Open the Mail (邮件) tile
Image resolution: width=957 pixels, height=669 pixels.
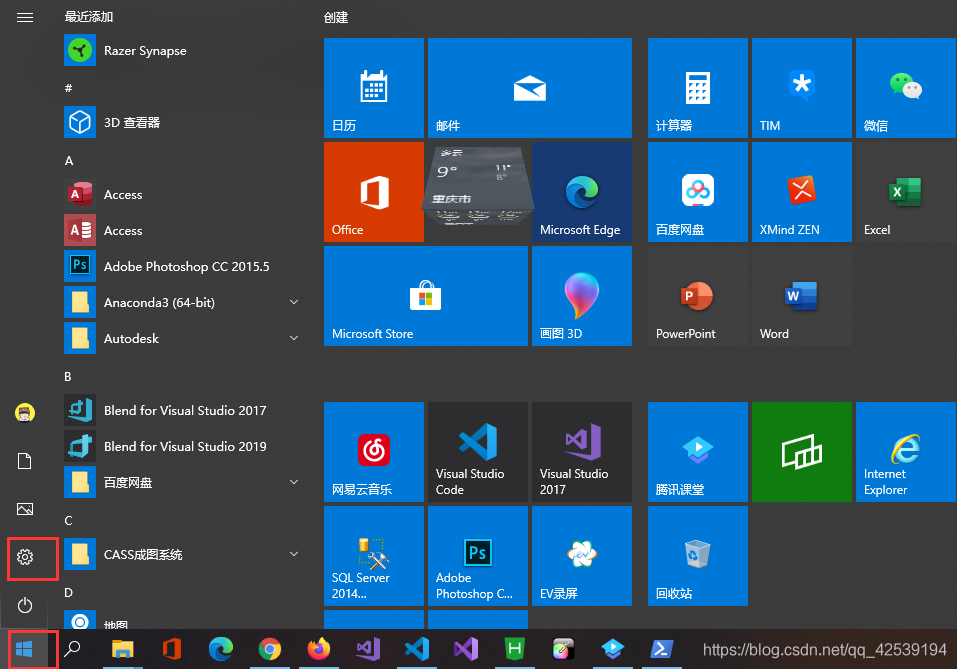pyautogui.click(x=530, y=88)
